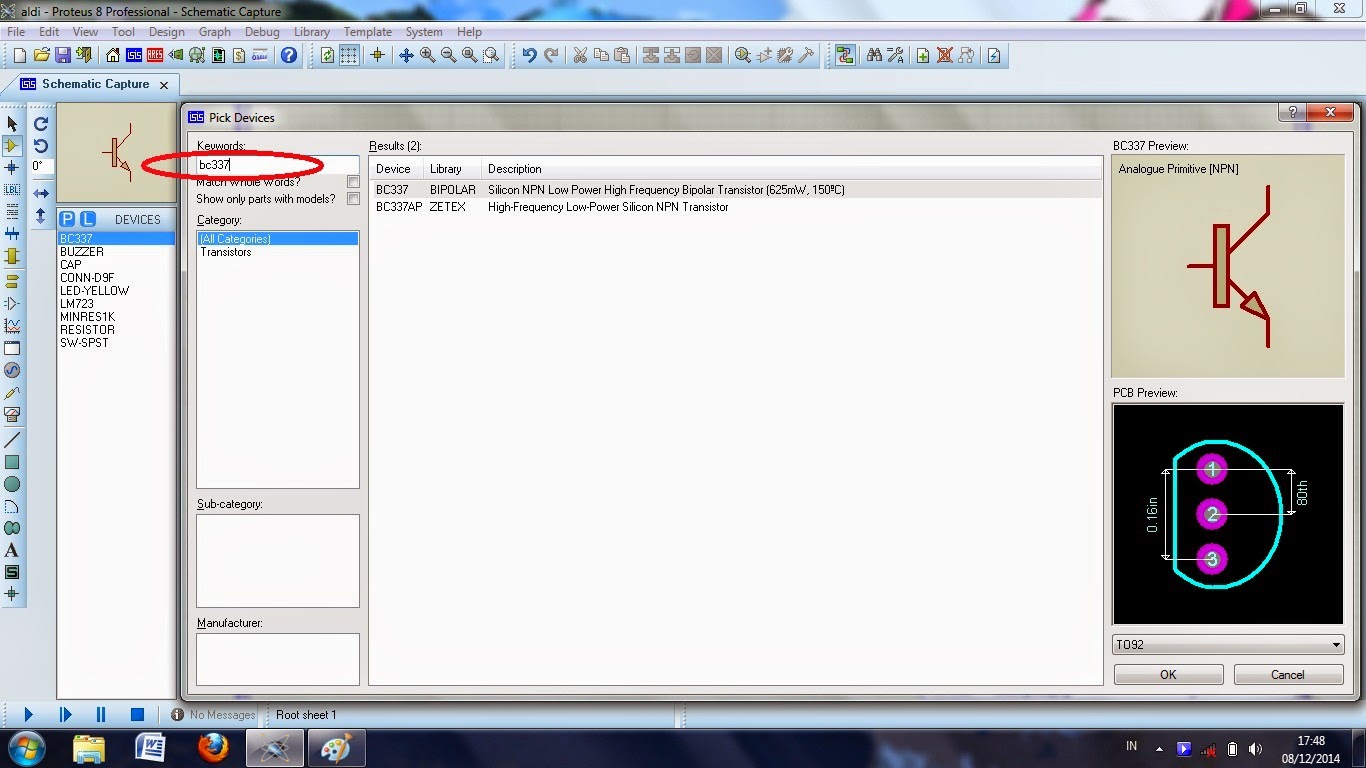Stop the simulation with the Stop button
Screen dimensions: 1366x768
pyautogui.click(x=137, y=714)
